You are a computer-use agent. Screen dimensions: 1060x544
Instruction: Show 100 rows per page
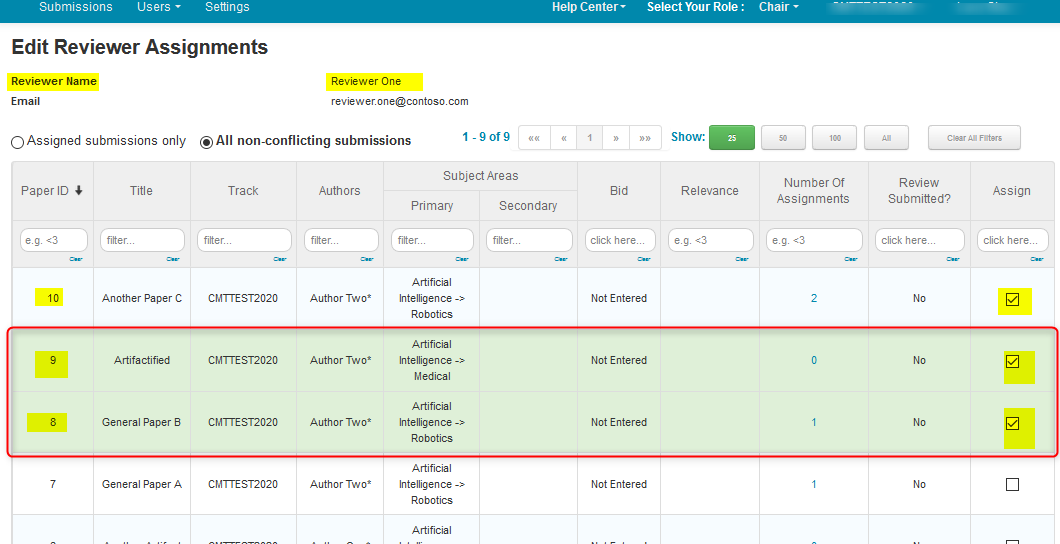(x=835, y=138)
